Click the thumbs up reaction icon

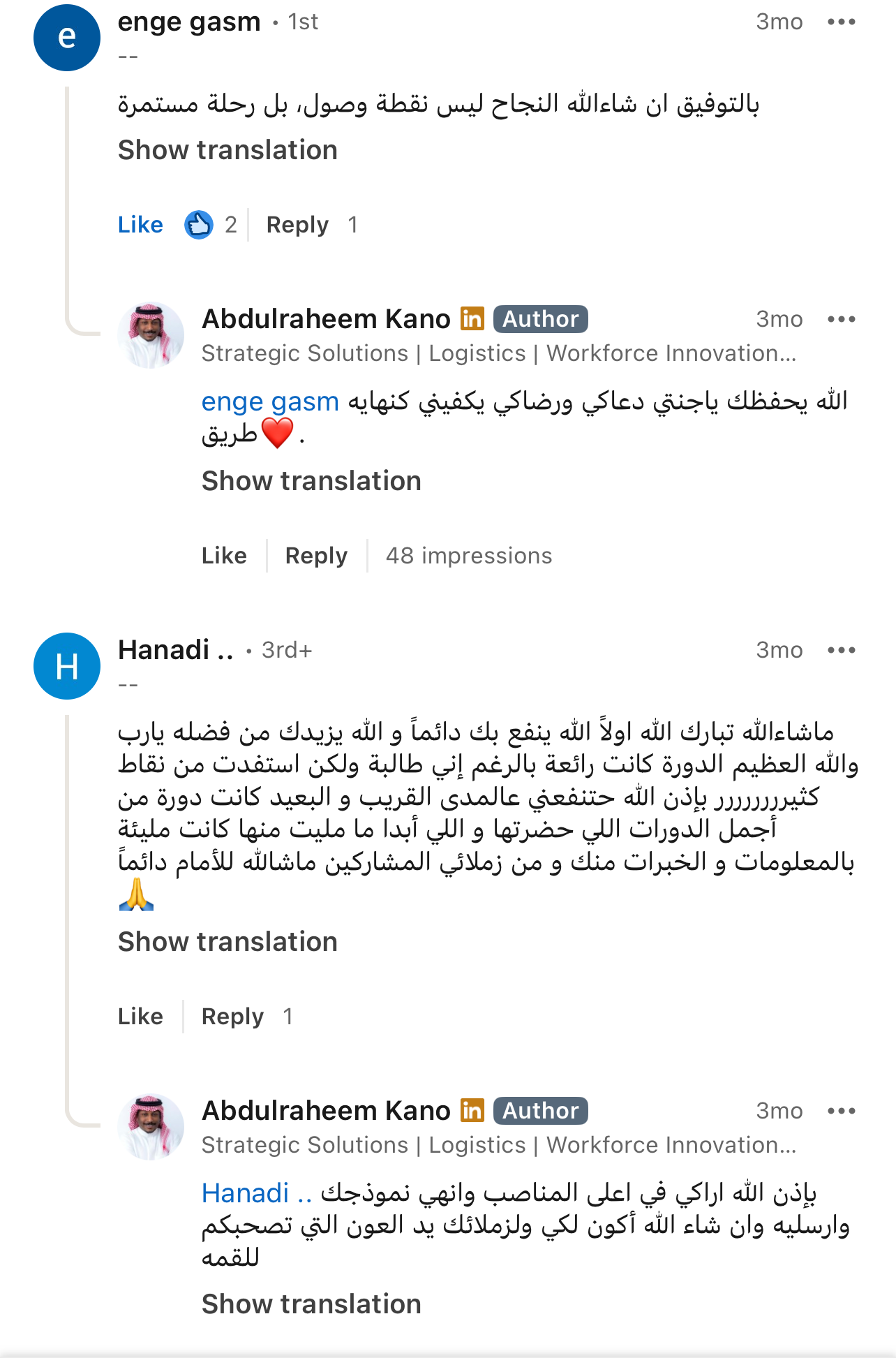199,224
